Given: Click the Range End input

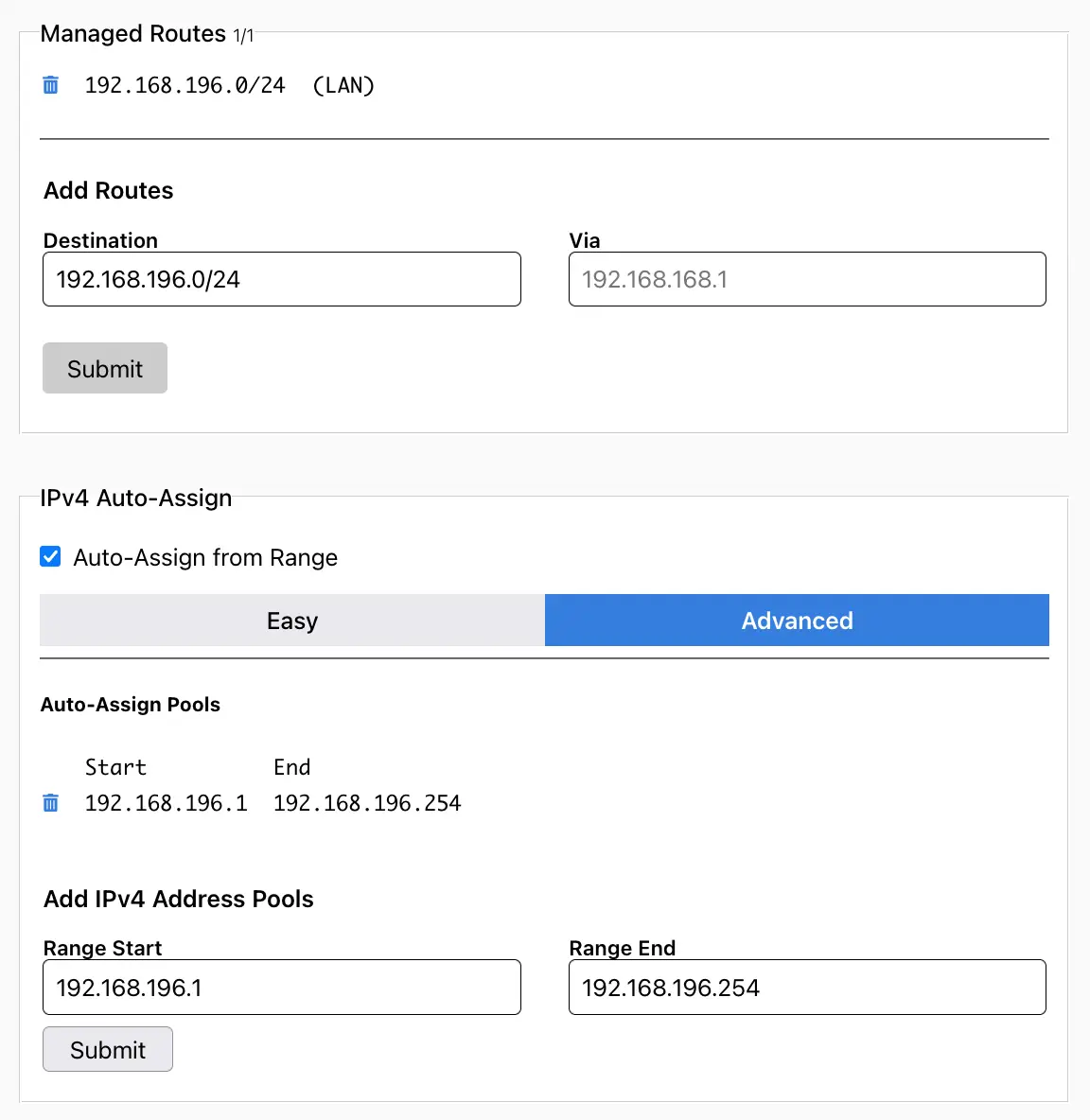Looking at the screenshot, I should (807, 988).
